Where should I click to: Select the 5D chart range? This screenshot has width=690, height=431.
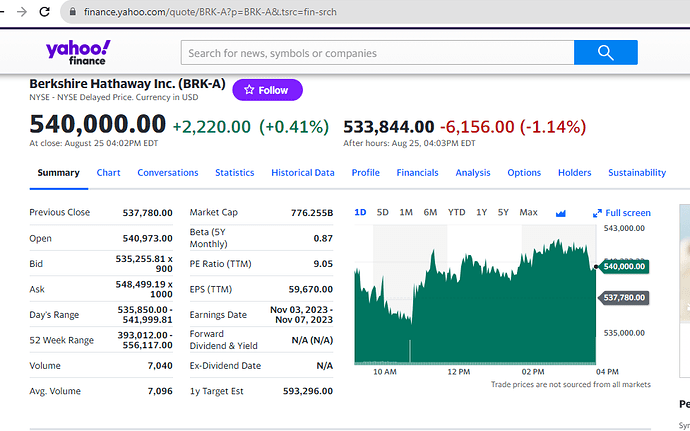[382, 212]
